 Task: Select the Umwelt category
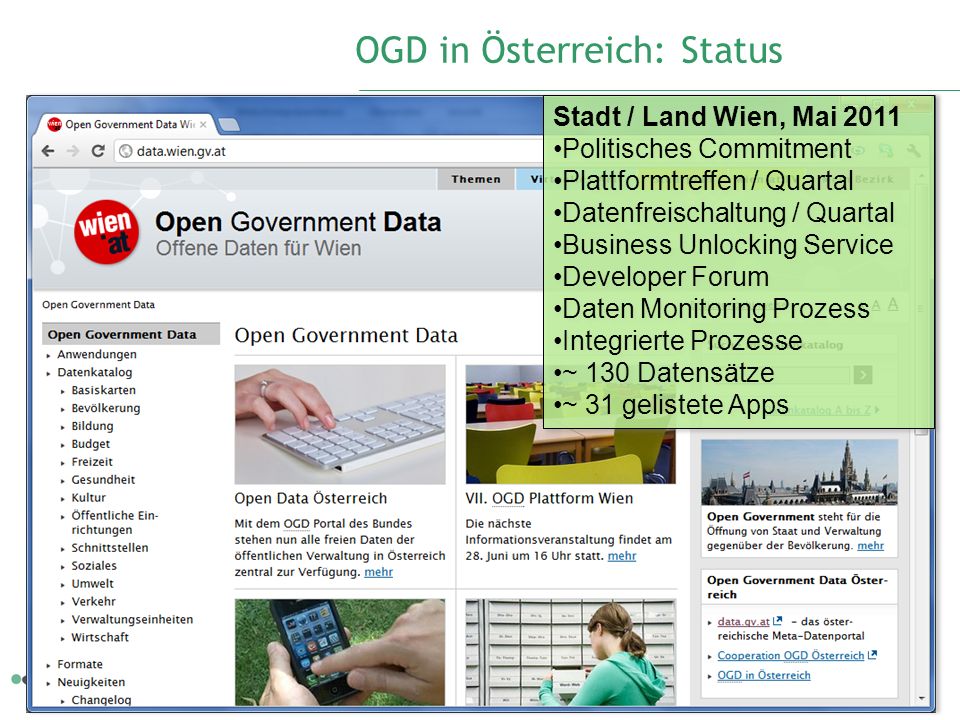92,583
